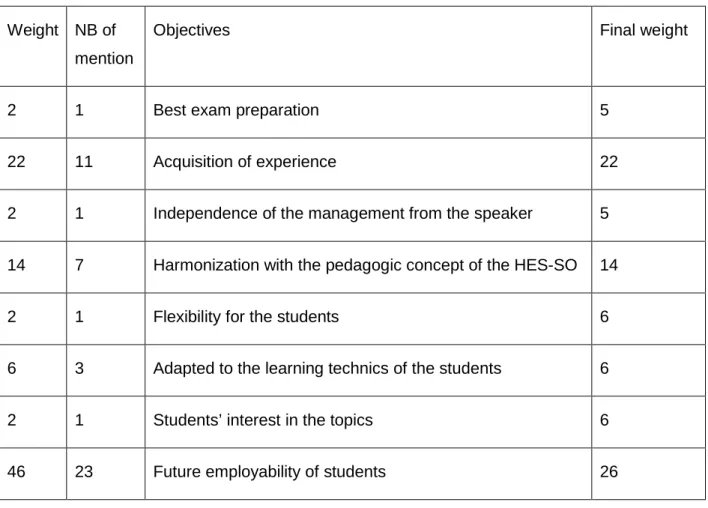Select the weight value 46
The image size is (708, 508).
pos(16,472)
